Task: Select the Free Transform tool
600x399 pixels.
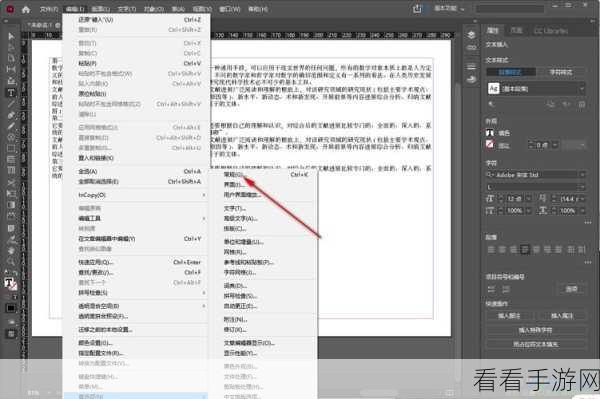Action: tap(11, 194)
